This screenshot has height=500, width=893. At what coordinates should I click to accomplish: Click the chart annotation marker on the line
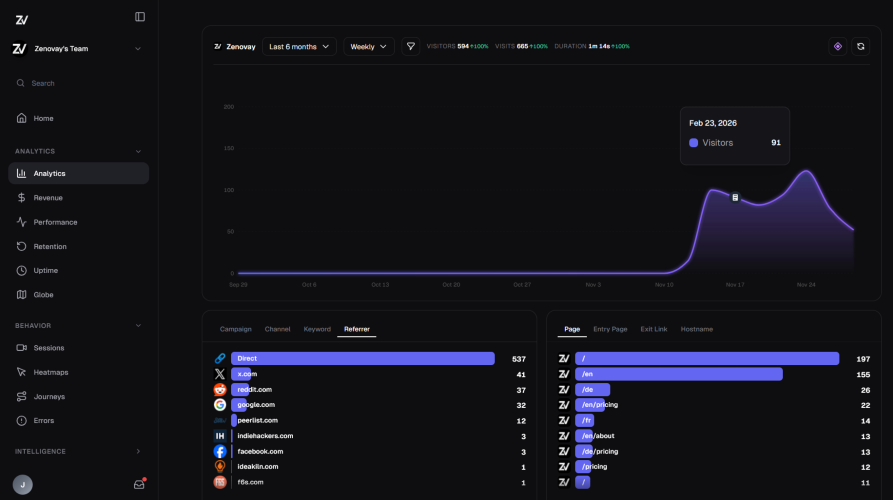[735, 197]
